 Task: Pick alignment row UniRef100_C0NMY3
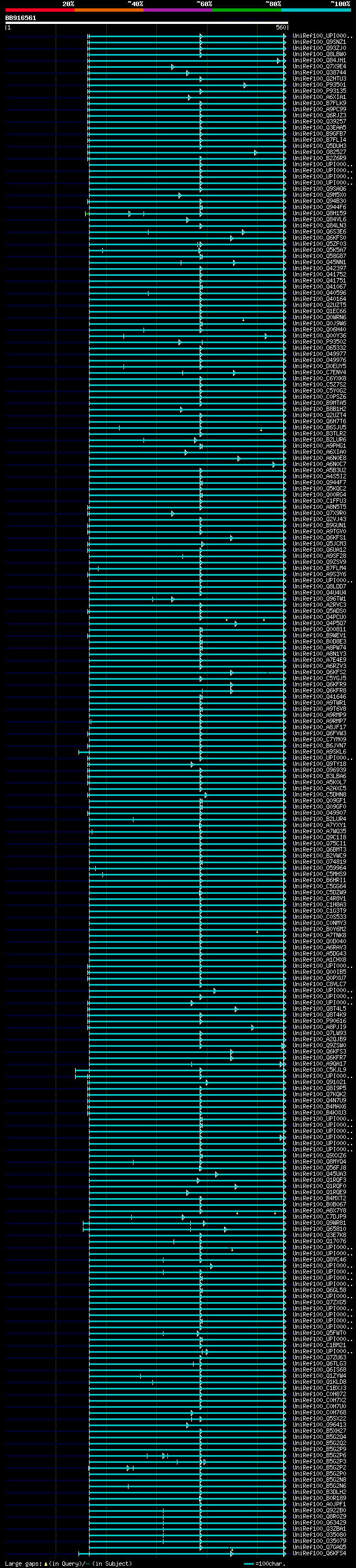coord(319,923)
